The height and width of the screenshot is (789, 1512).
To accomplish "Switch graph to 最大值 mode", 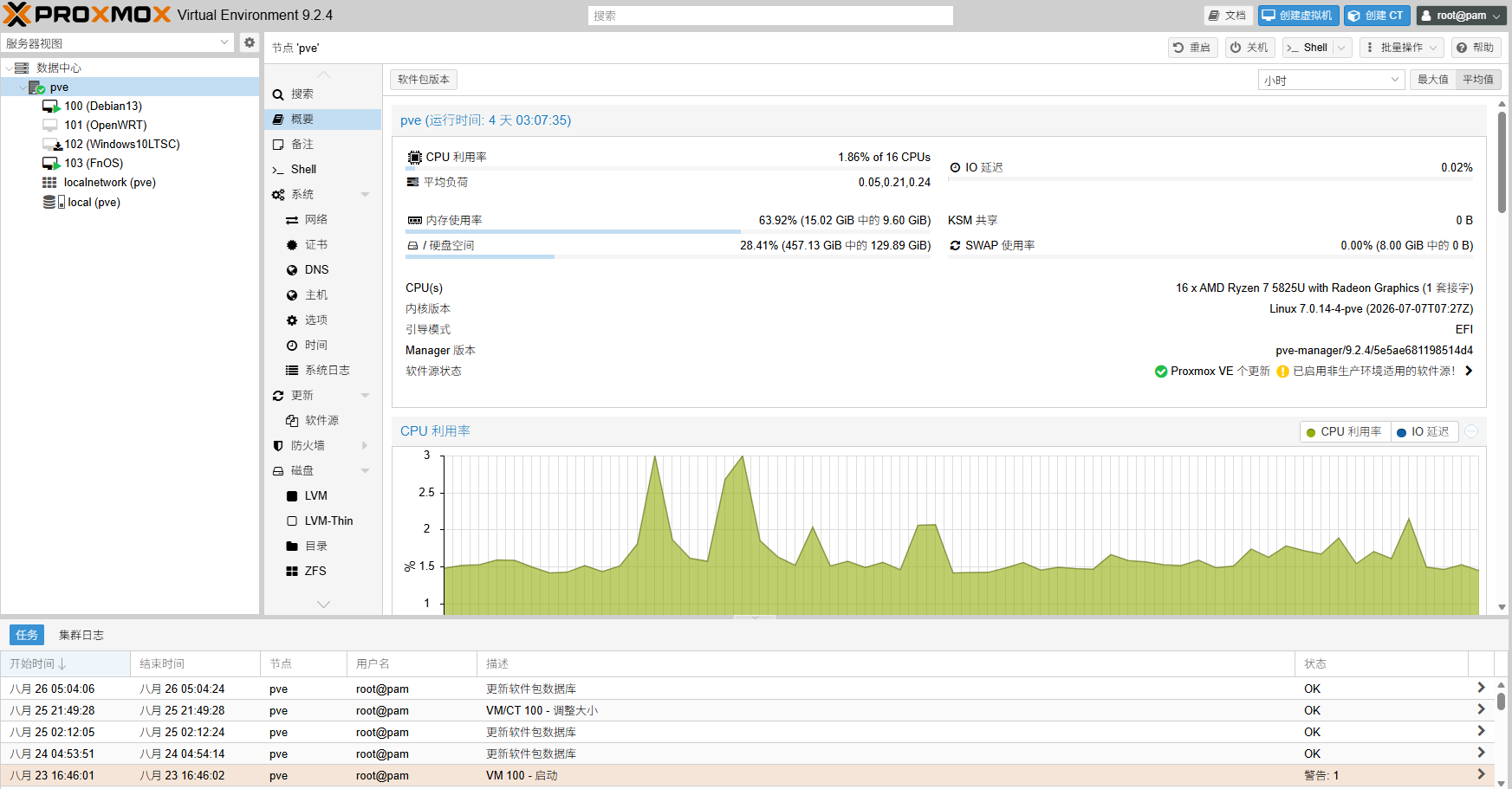I will click(1433, 80).
